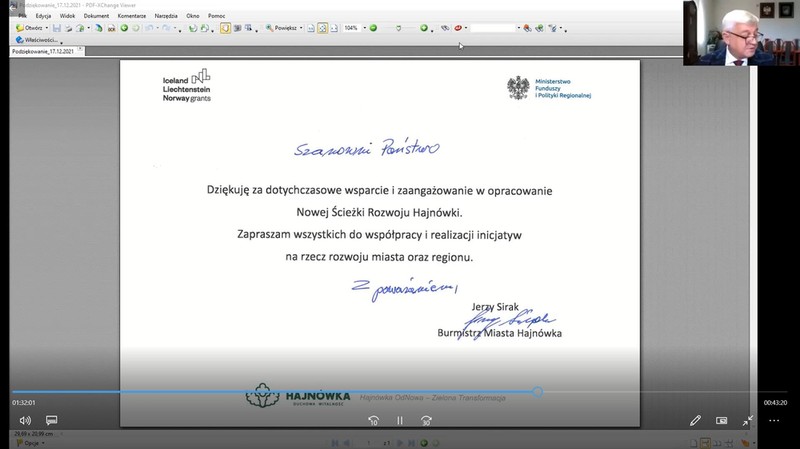The width and height of the screenshot is (800, 449).
Task: Open the Okno menu
Action: (x=193, y=16)
